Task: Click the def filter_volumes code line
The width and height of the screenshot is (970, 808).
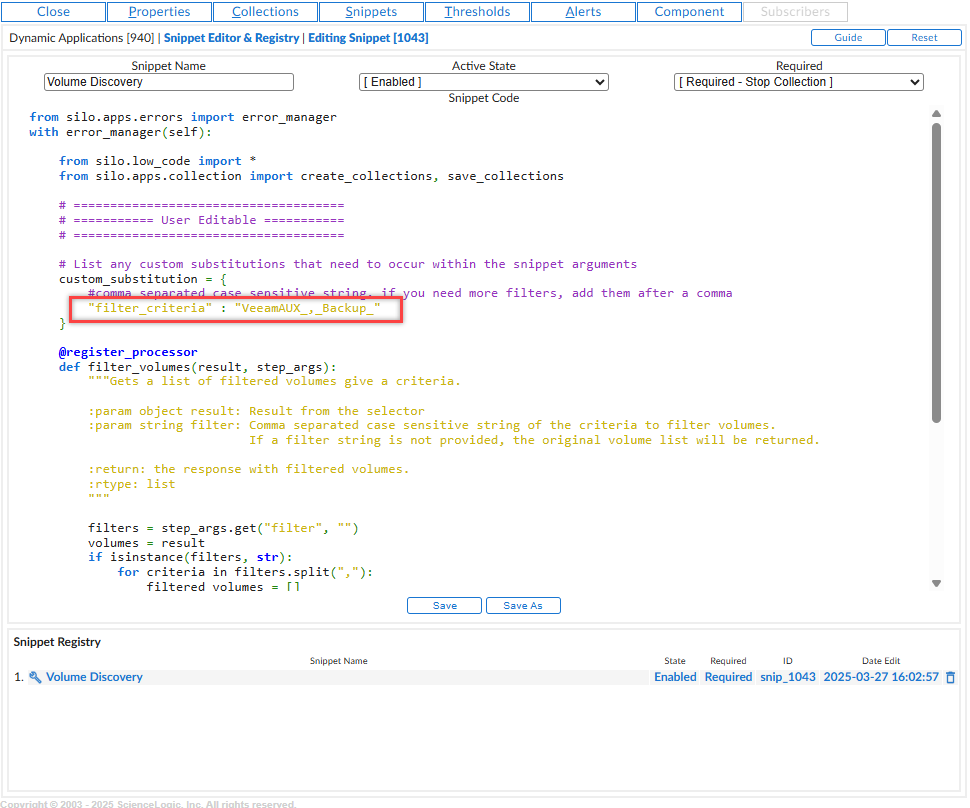Action: coord(197,367)
